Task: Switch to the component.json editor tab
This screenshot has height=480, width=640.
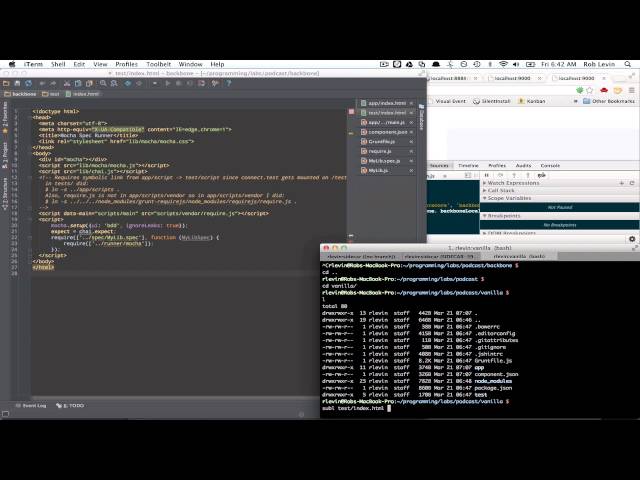Action: point(388,132)
